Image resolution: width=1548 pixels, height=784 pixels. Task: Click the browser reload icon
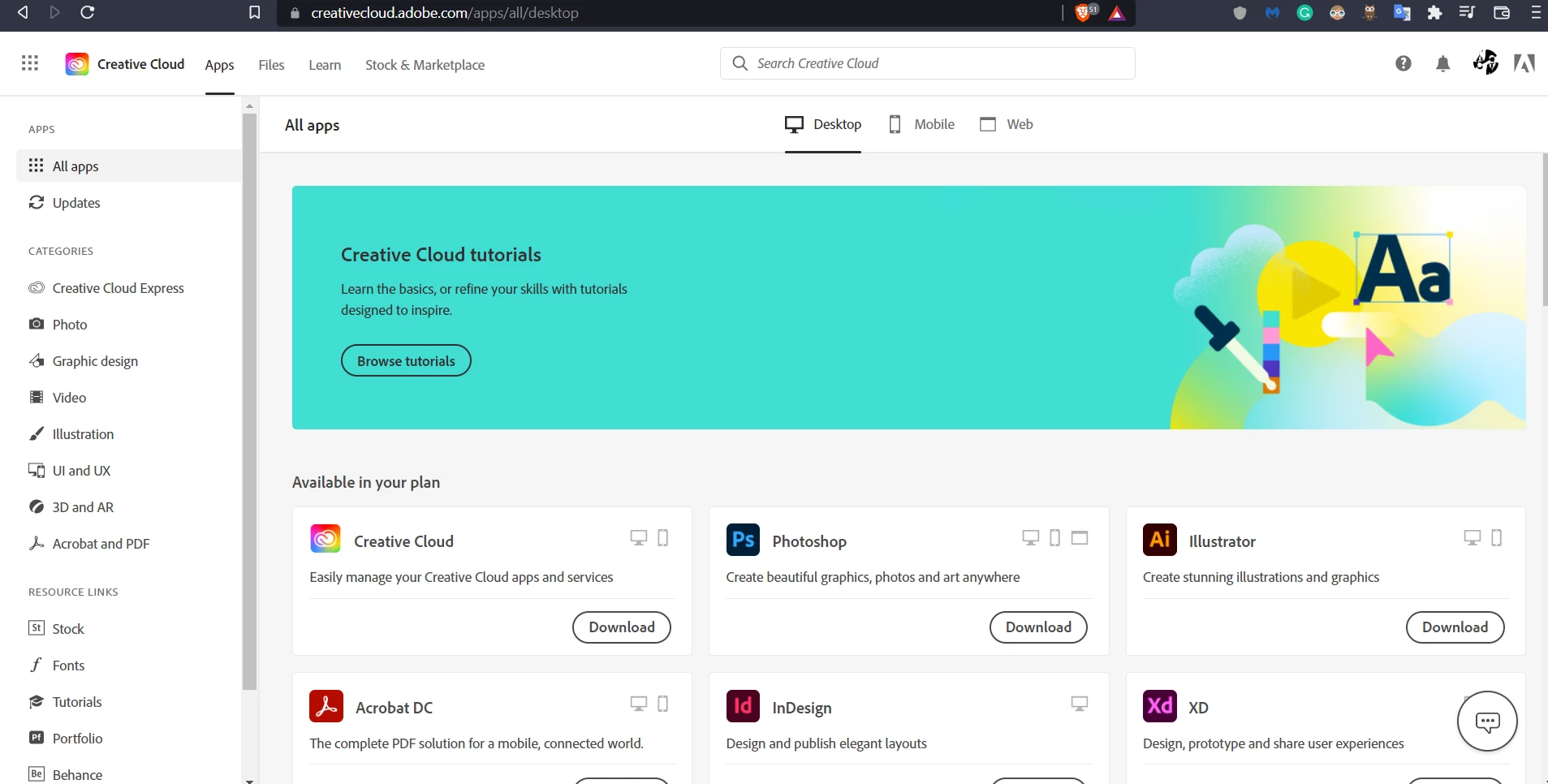(88, 12)
